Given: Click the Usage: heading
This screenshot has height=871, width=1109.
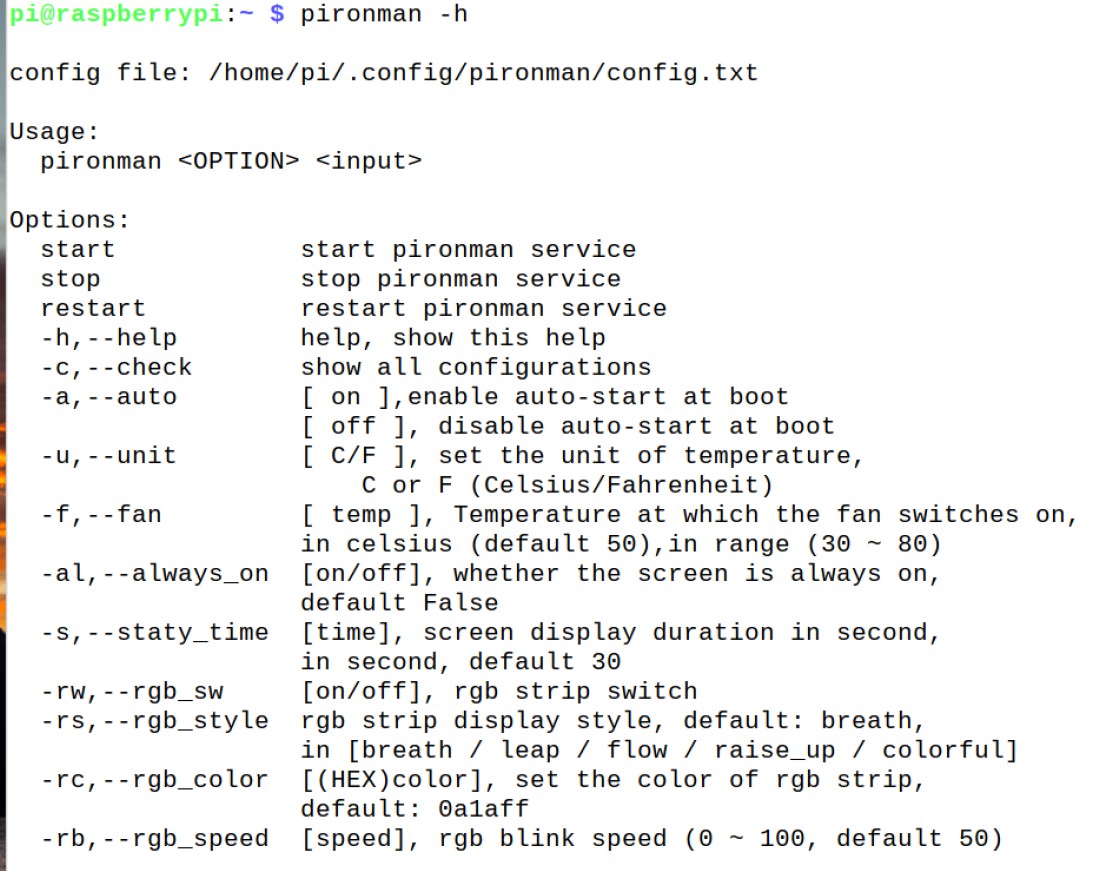Looking at the screenshot, I should tap(54, 132).
